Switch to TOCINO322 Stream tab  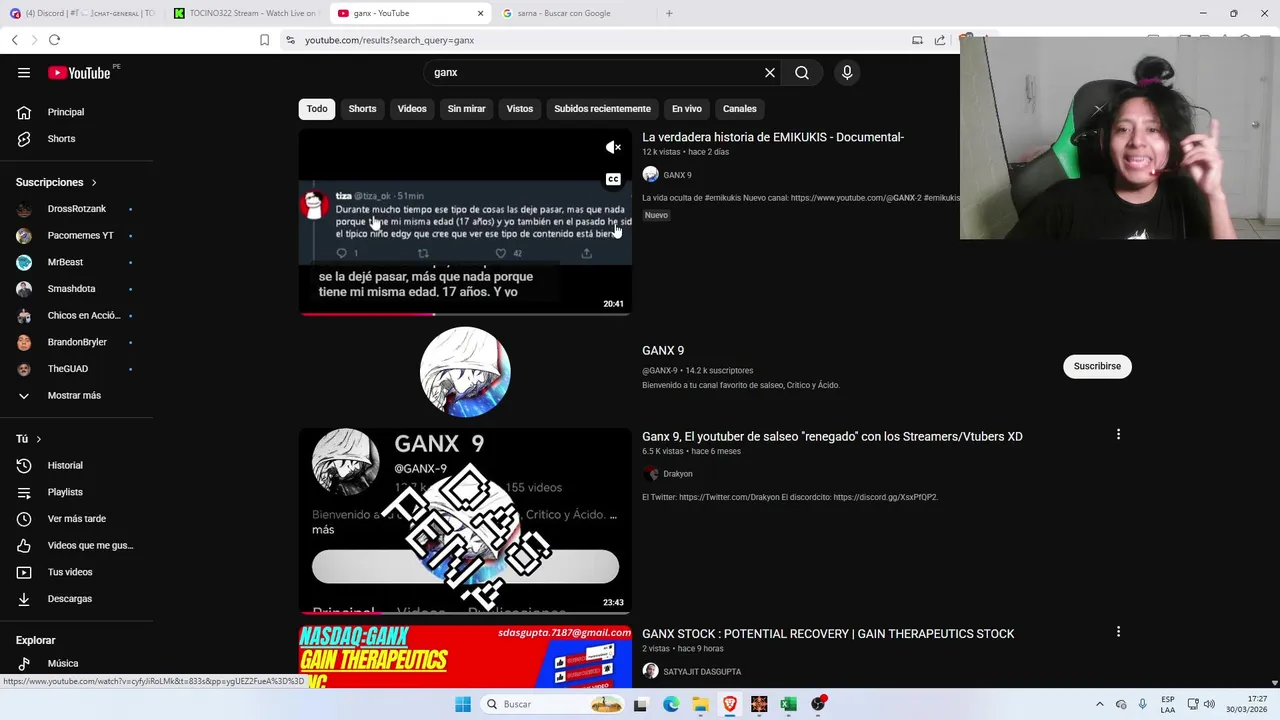click(245, 13)
